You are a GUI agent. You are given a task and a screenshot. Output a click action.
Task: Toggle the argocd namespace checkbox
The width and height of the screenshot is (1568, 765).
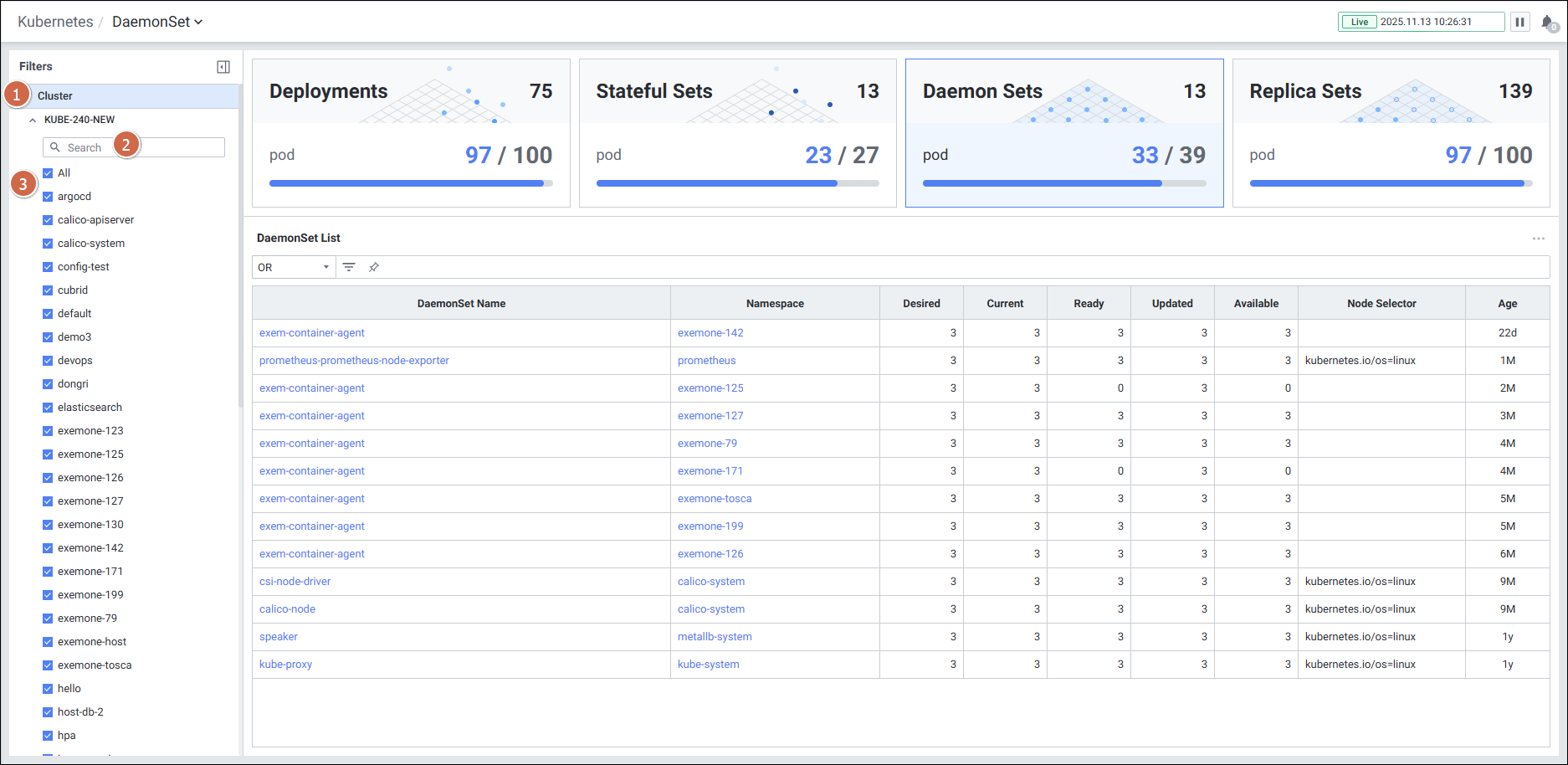pos(48,197)
